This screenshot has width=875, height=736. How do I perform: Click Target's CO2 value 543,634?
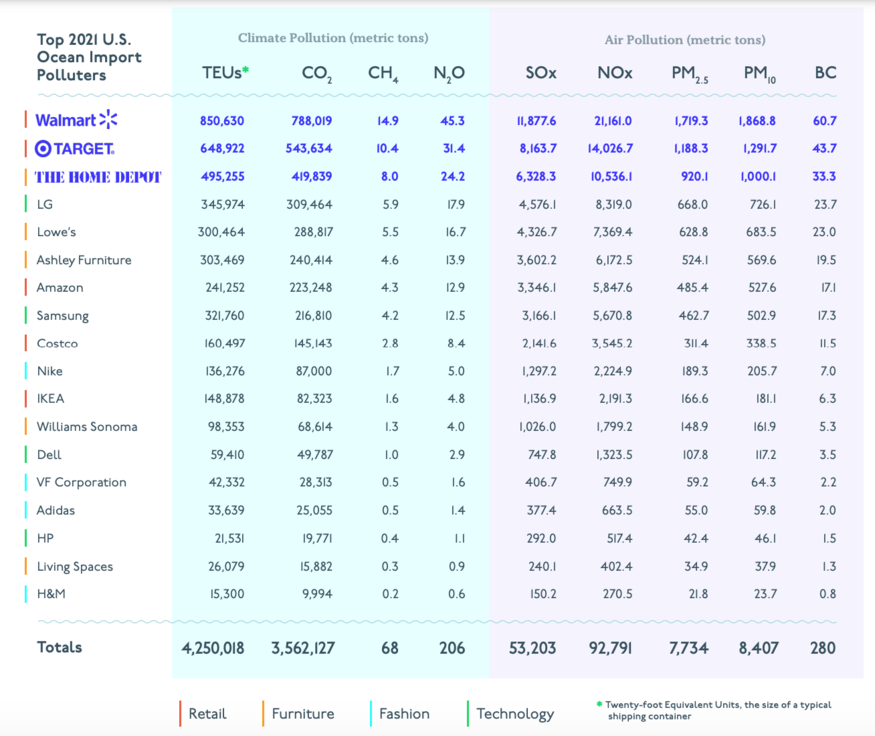[311, 148]
